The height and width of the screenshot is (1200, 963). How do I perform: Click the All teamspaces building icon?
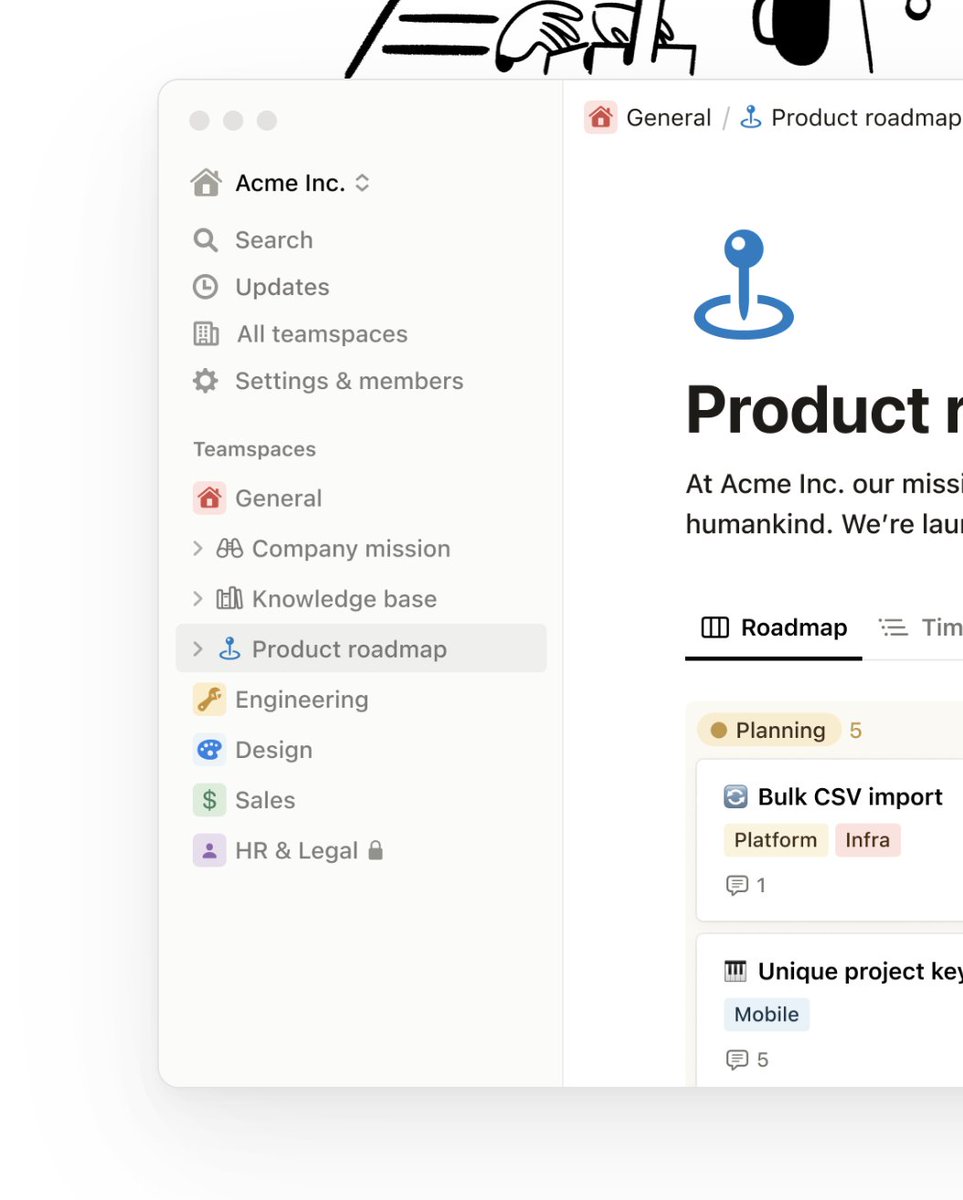pos(206,334)
